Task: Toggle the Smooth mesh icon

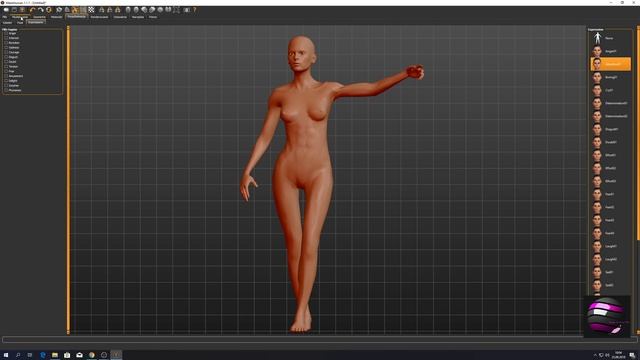Action: (x=59, y=10)
